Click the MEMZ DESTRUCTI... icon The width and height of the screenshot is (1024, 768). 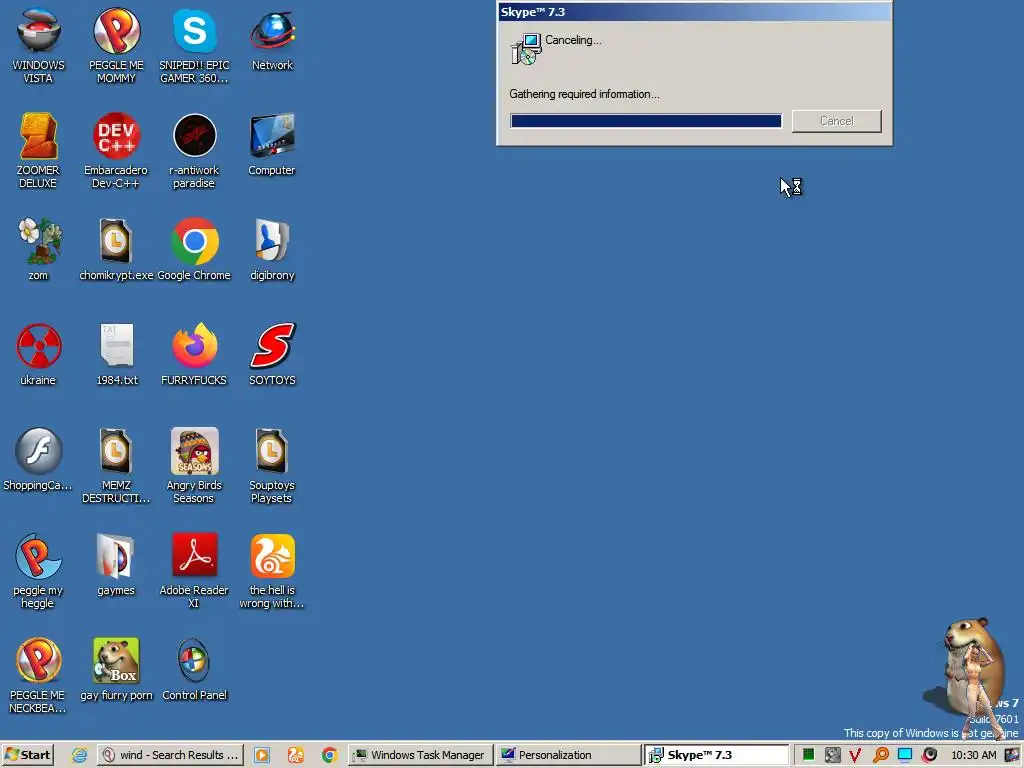[116, 466]
